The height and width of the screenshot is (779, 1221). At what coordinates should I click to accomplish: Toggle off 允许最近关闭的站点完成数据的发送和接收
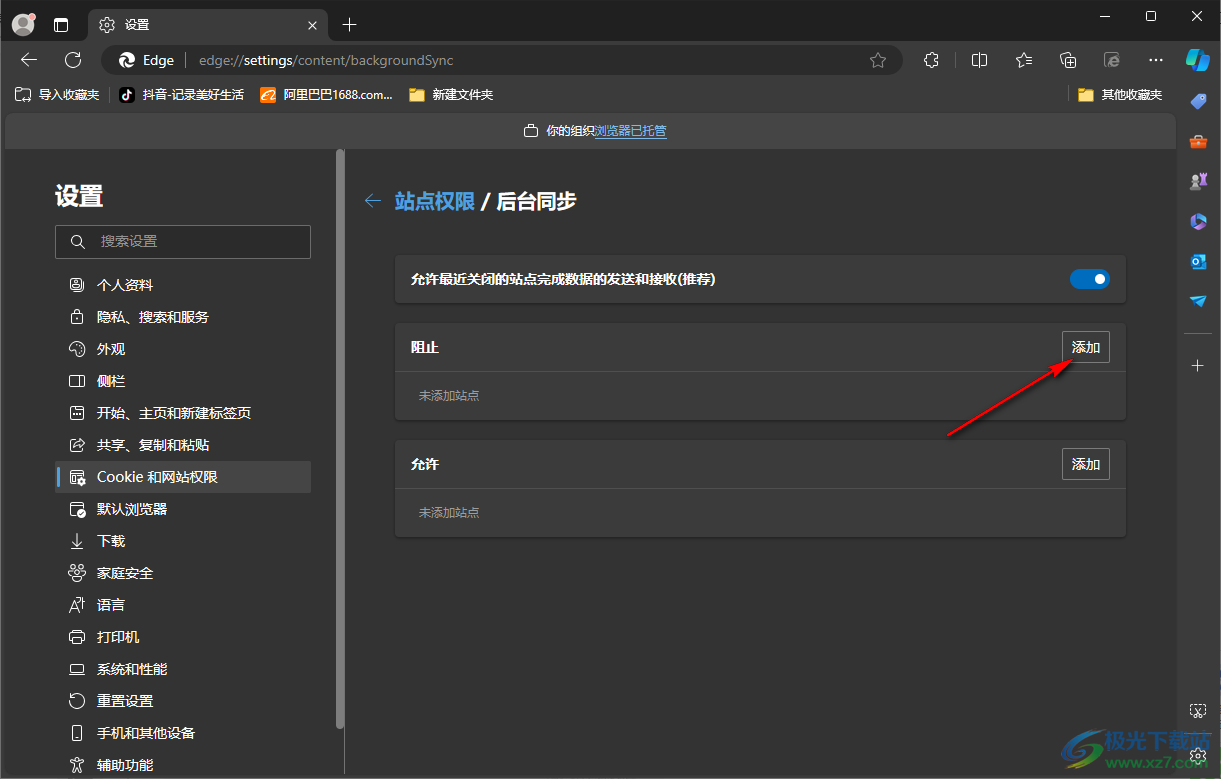coord(1090,279)
